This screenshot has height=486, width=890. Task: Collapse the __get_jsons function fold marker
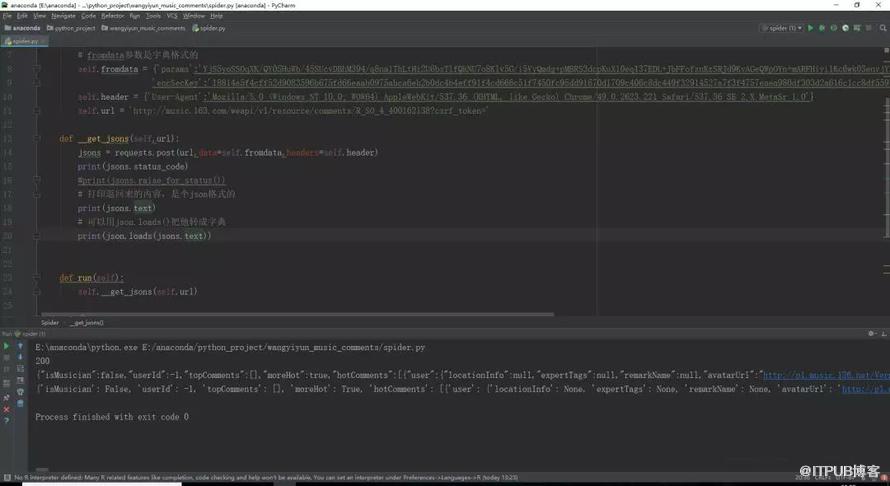coord(37,138)
